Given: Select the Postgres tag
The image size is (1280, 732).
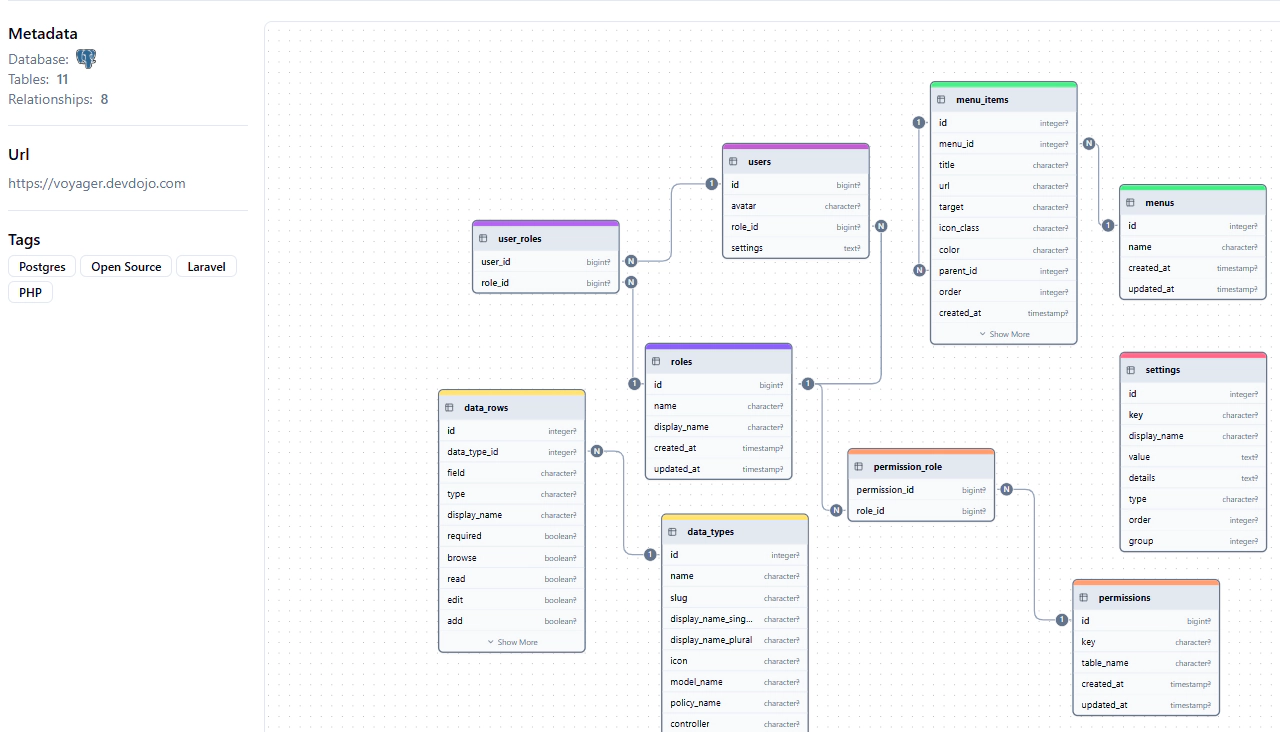Looking at the screenshot, I should coord(42,267).
